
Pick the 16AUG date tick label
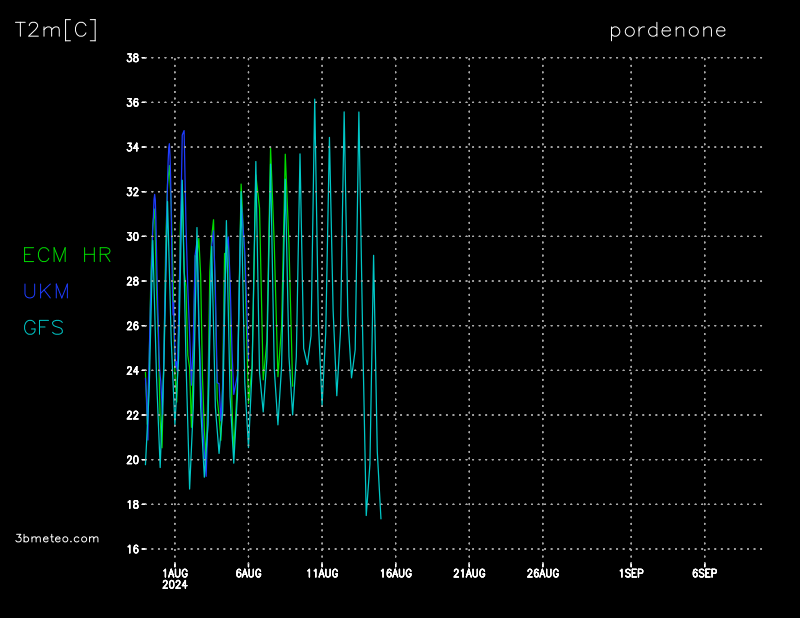click(x=396, y=573)
